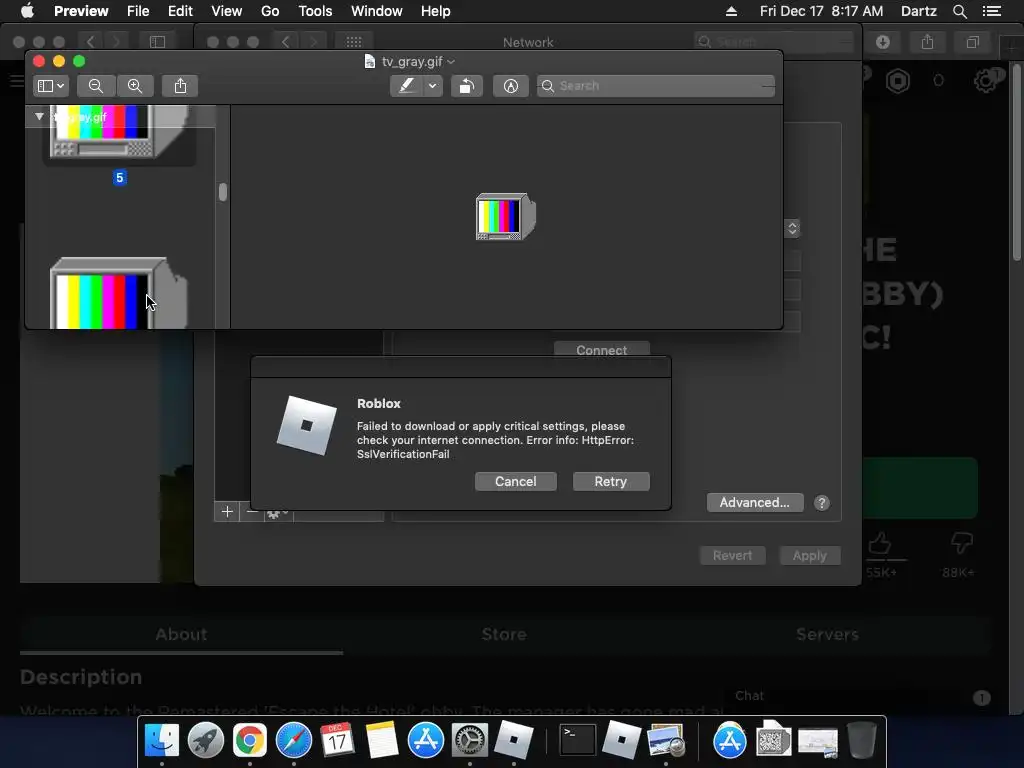This screenshot has height=768, width=1024.
Task: Collapse the tv_gray.gif disclosure triangle in sidebar
Action: [39, 117]
